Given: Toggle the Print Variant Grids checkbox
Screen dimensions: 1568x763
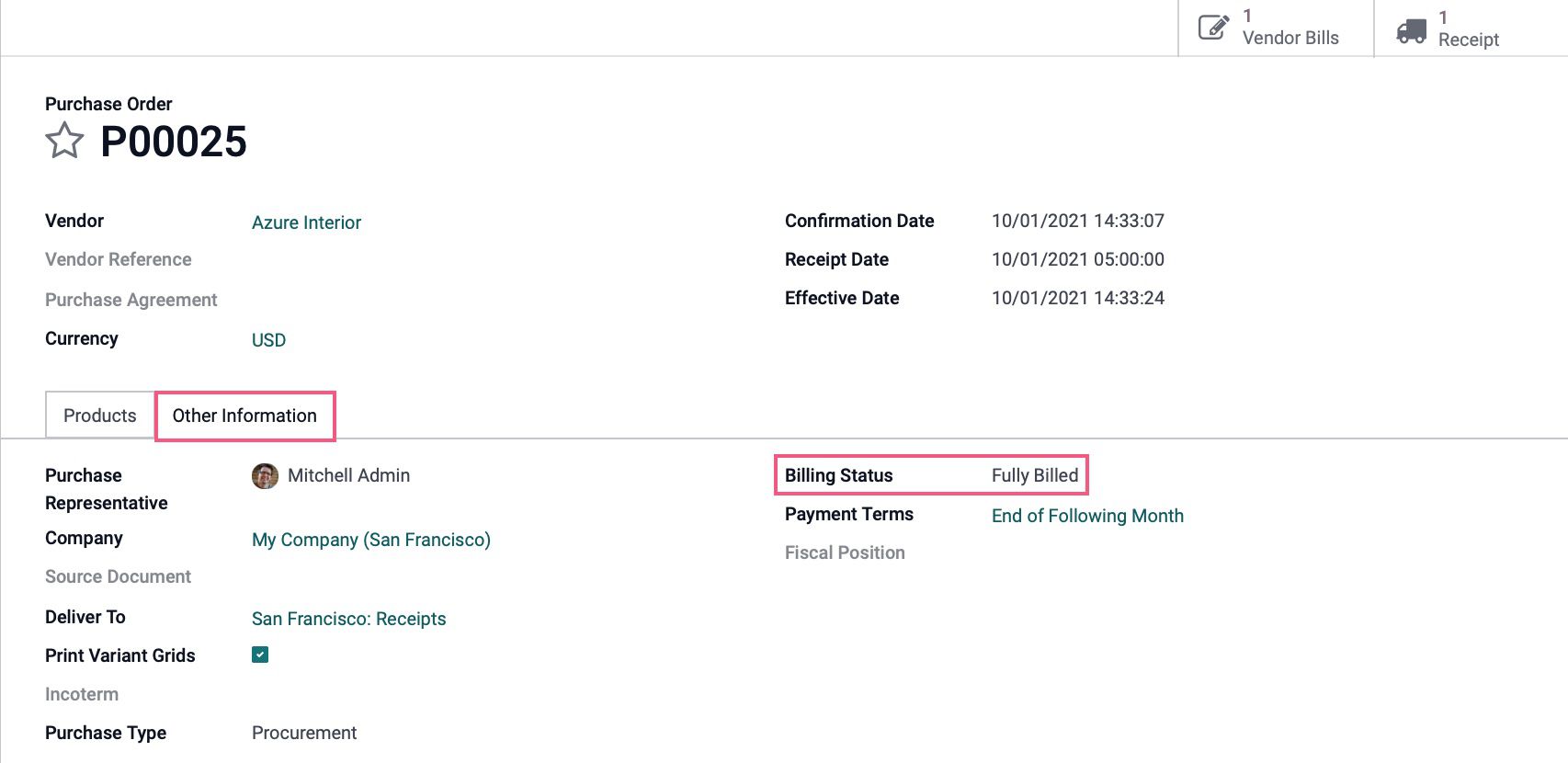Looking at the screenshot, I should 260,655.
